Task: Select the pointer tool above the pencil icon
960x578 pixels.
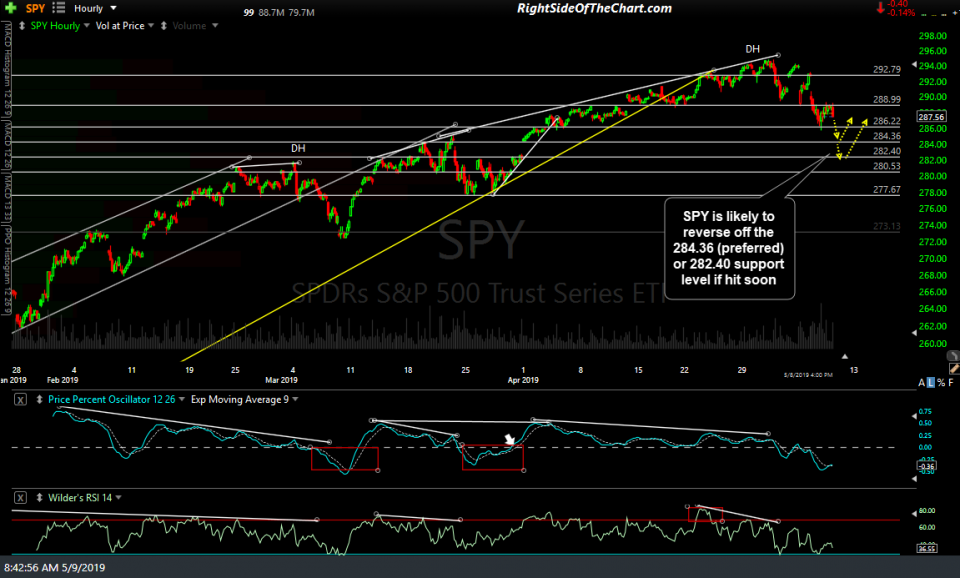Action: 952,356
